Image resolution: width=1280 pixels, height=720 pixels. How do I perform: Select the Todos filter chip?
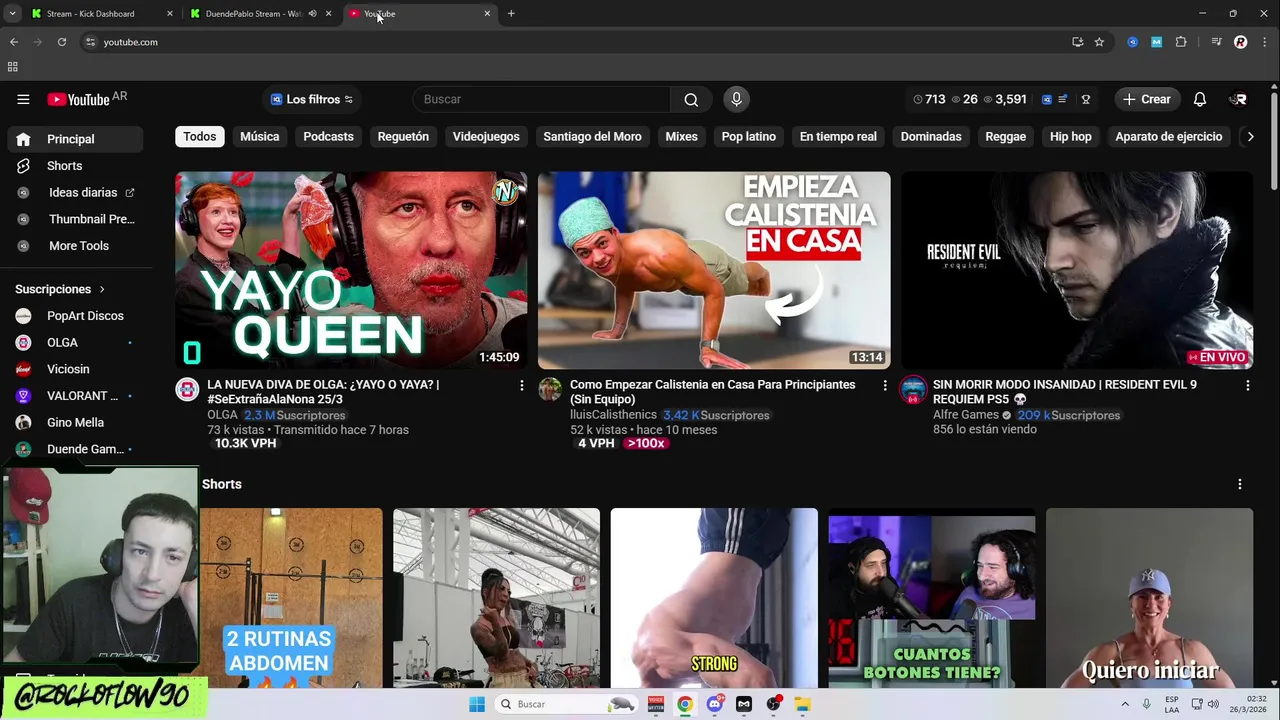(x=199, y=137)
